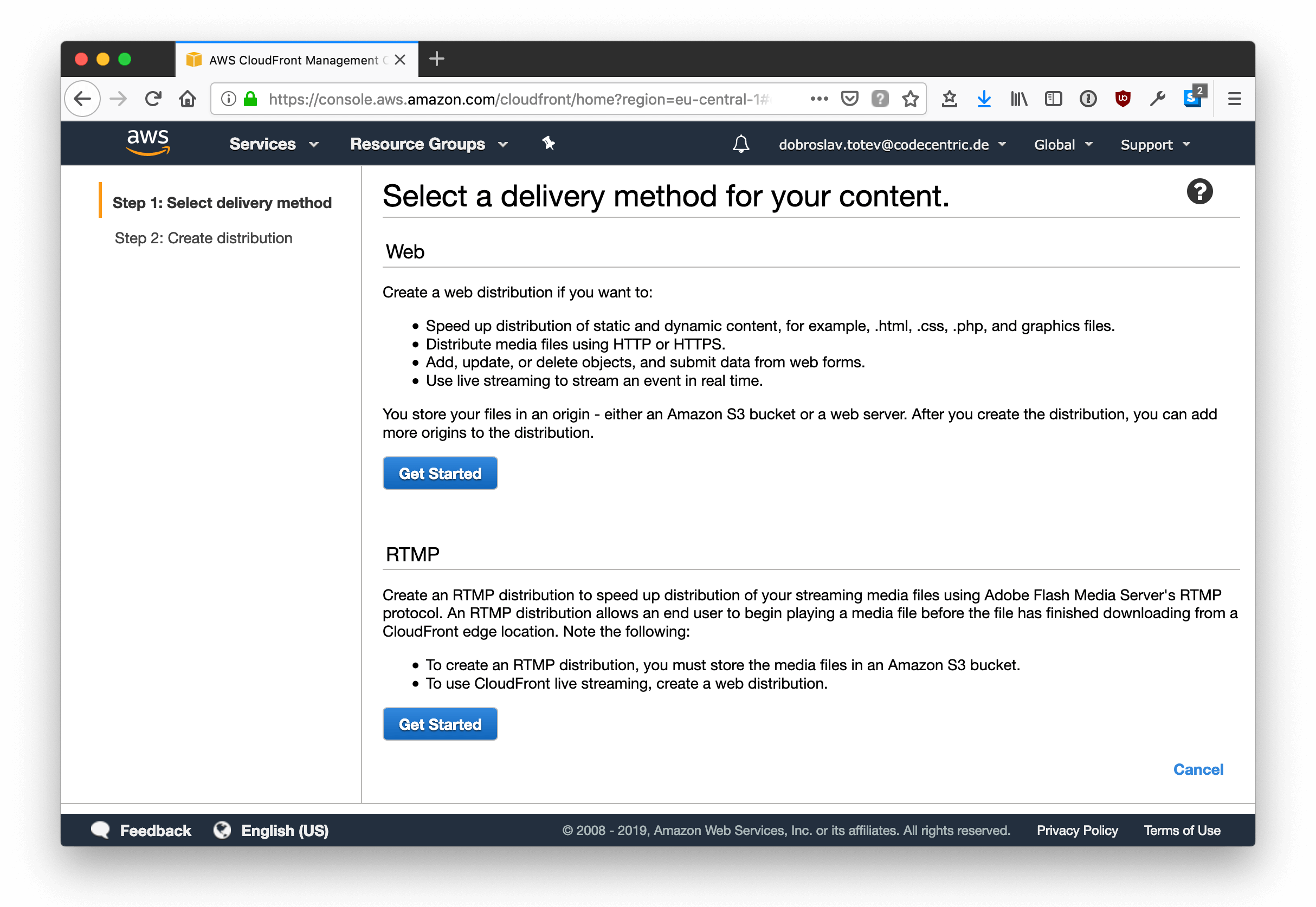Bookmark this page with the star icon
The height and width of the screenshot is (907, 1316).
910,99
